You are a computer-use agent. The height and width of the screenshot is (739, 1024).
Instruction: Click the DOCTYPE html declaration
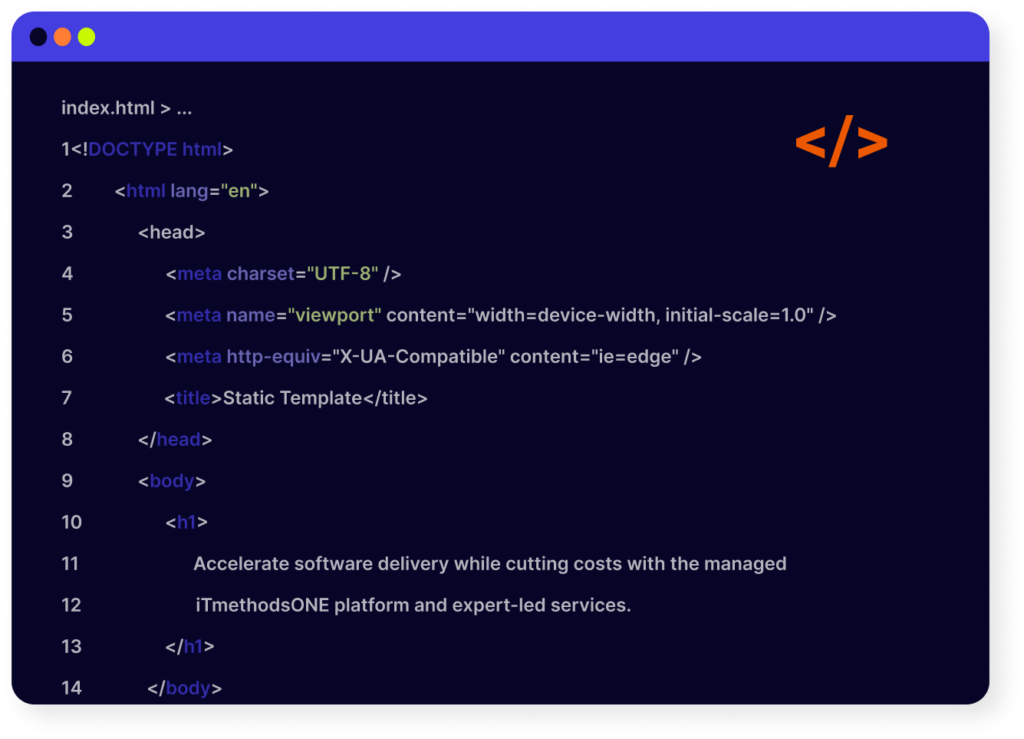pyautogui.click(x=152, y=149)
